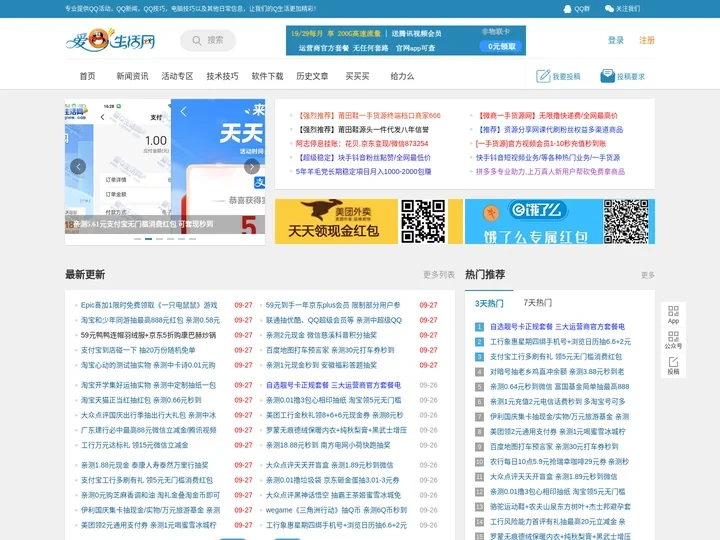Viewport: 720px width, 540px height.
Task: Open 莆田鞋一手货源终端档口商家666 link
Action: click(x=369, y=116)
